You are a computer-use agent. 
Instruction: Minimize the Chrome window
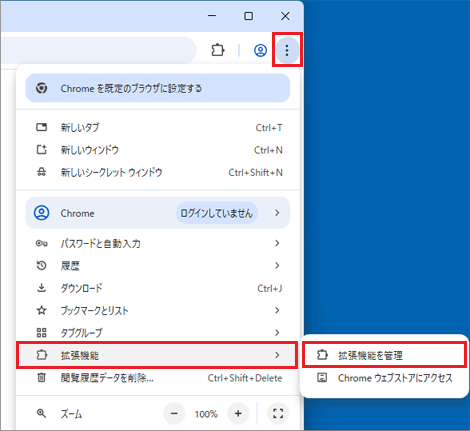pyautogui.click(x=212, y=16)
